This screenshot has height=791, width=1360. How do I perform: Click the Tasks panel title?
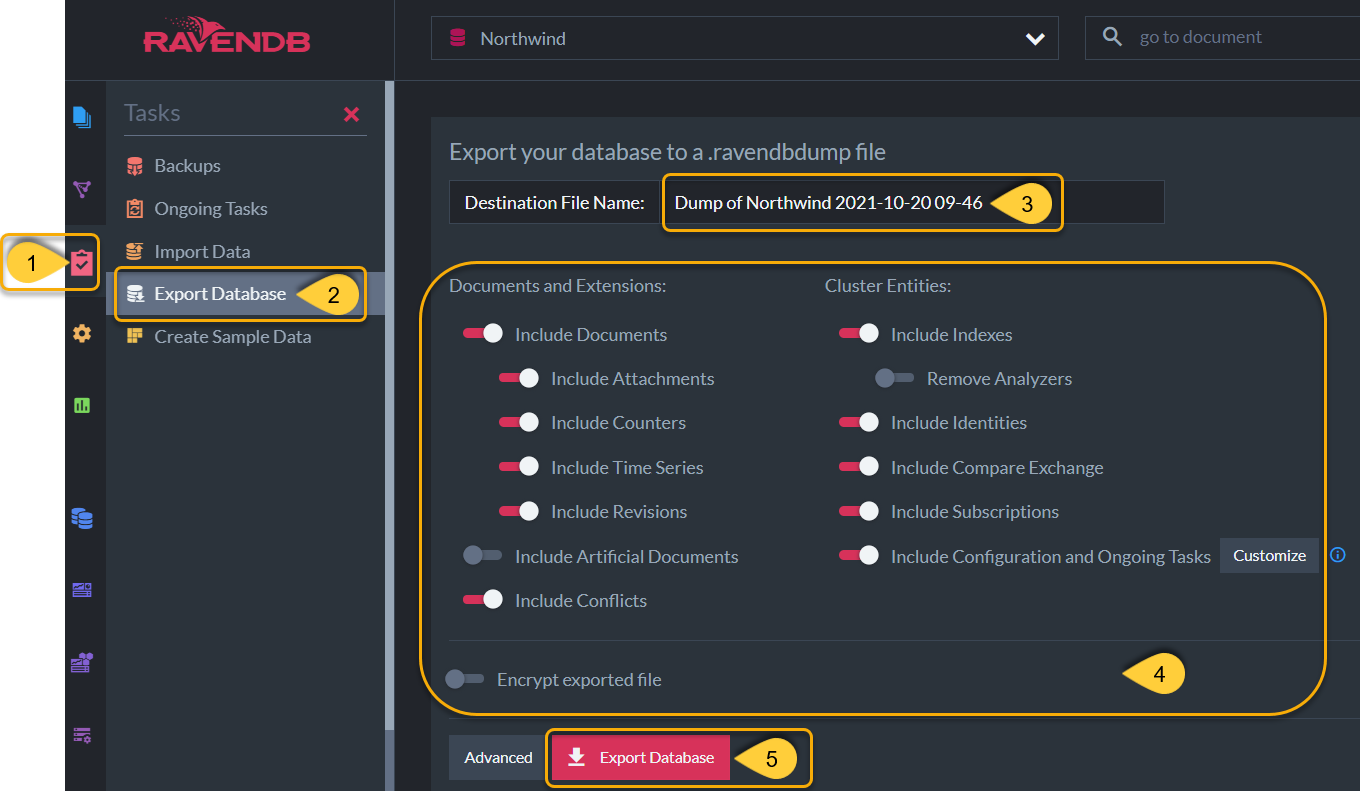[152, 113]
